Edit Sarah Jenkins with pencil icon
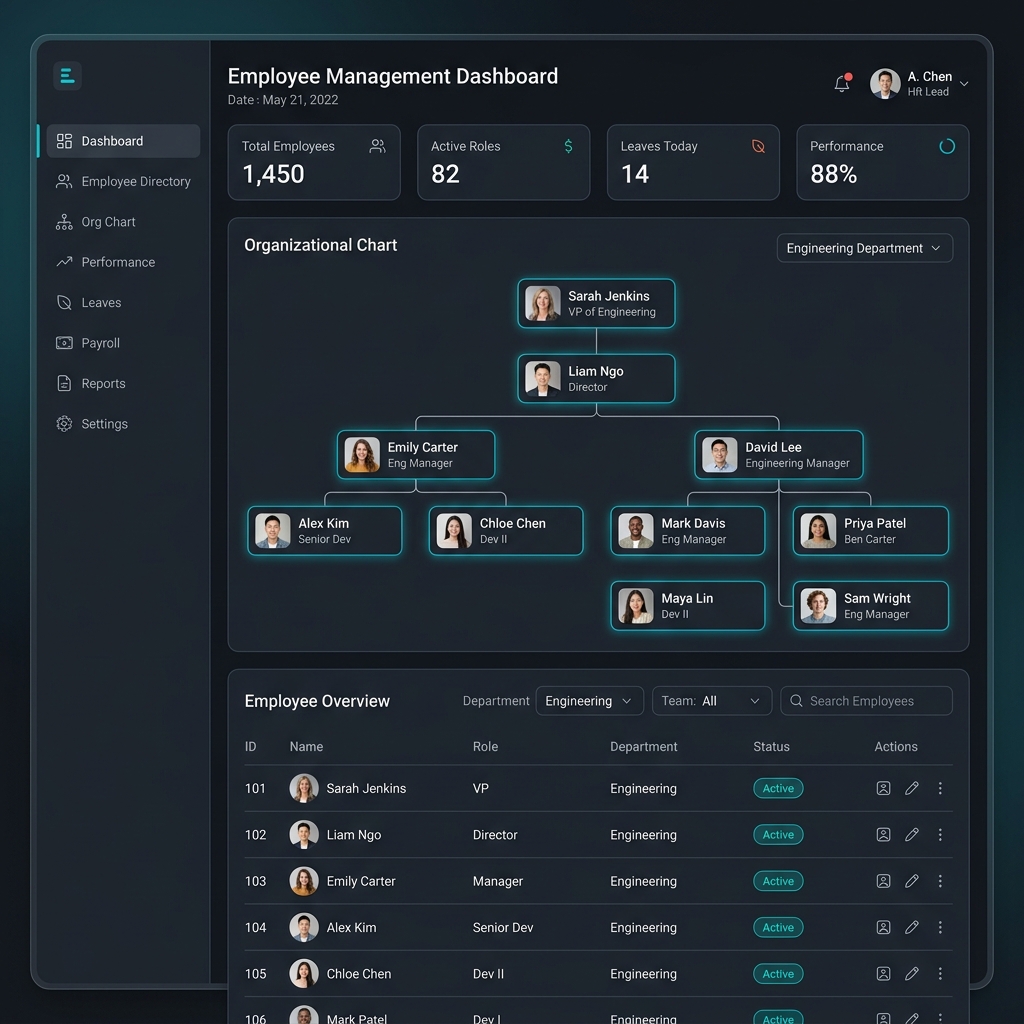 pyautogui.click(x=912, y=788)
